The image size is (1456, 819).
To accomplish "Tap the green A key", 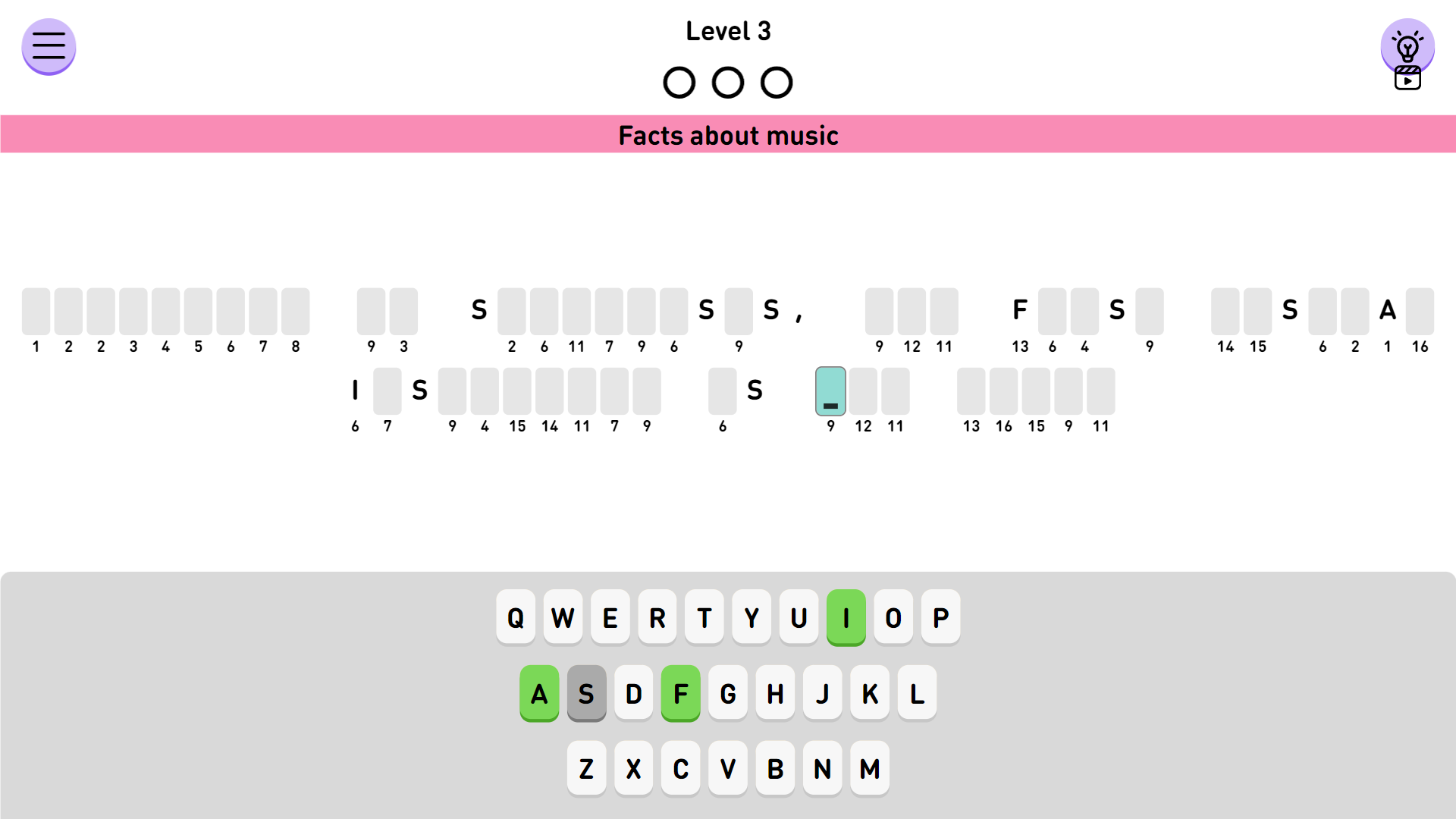I will click(x=539, y=693).
